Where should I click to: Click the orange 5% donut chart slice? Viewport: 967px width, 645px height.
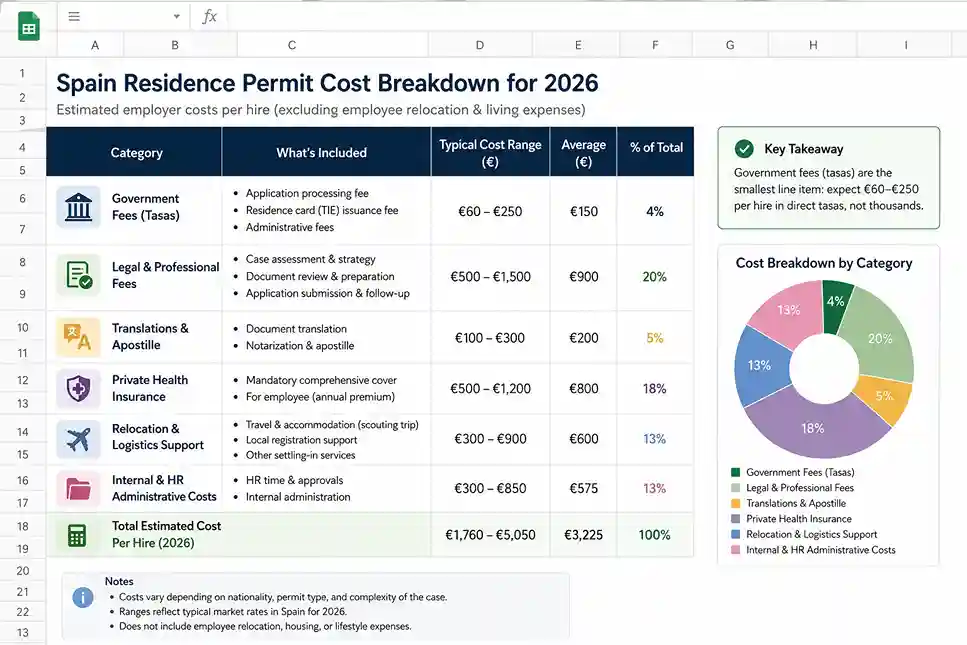click(884, 396)
